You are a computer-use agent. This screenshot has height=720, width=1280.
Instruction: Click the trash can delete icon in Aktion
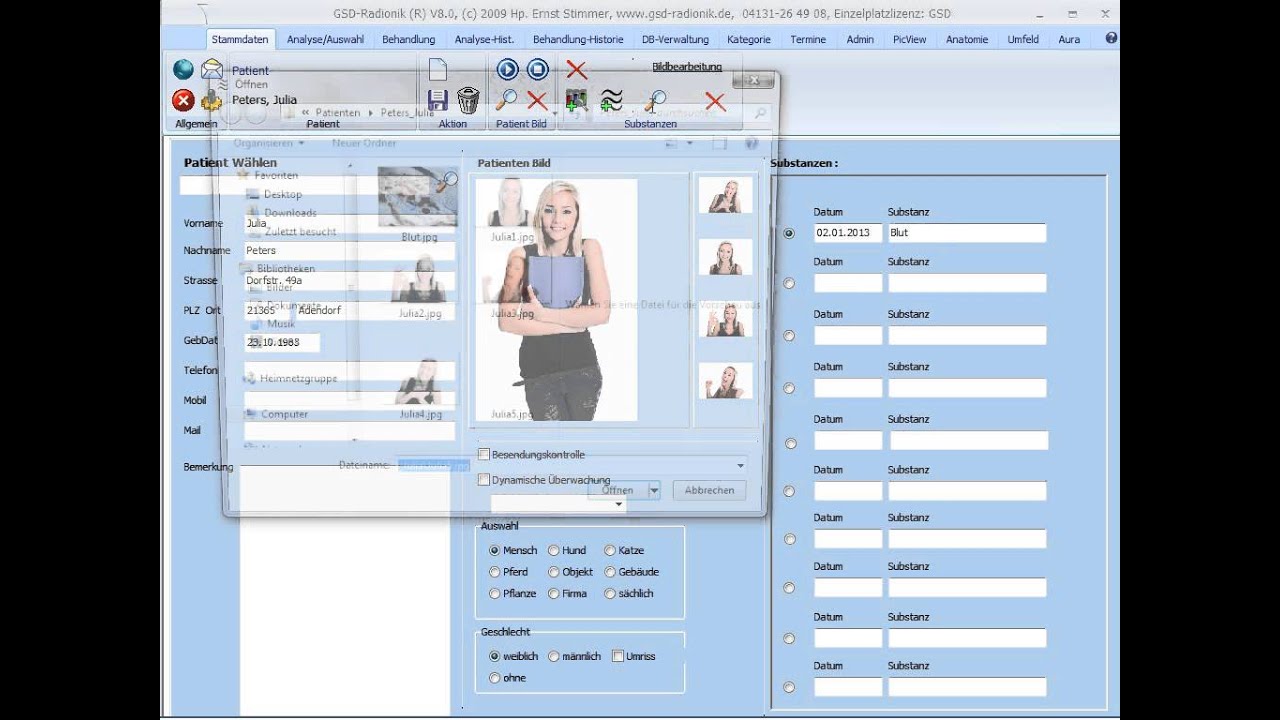(468, 100)
